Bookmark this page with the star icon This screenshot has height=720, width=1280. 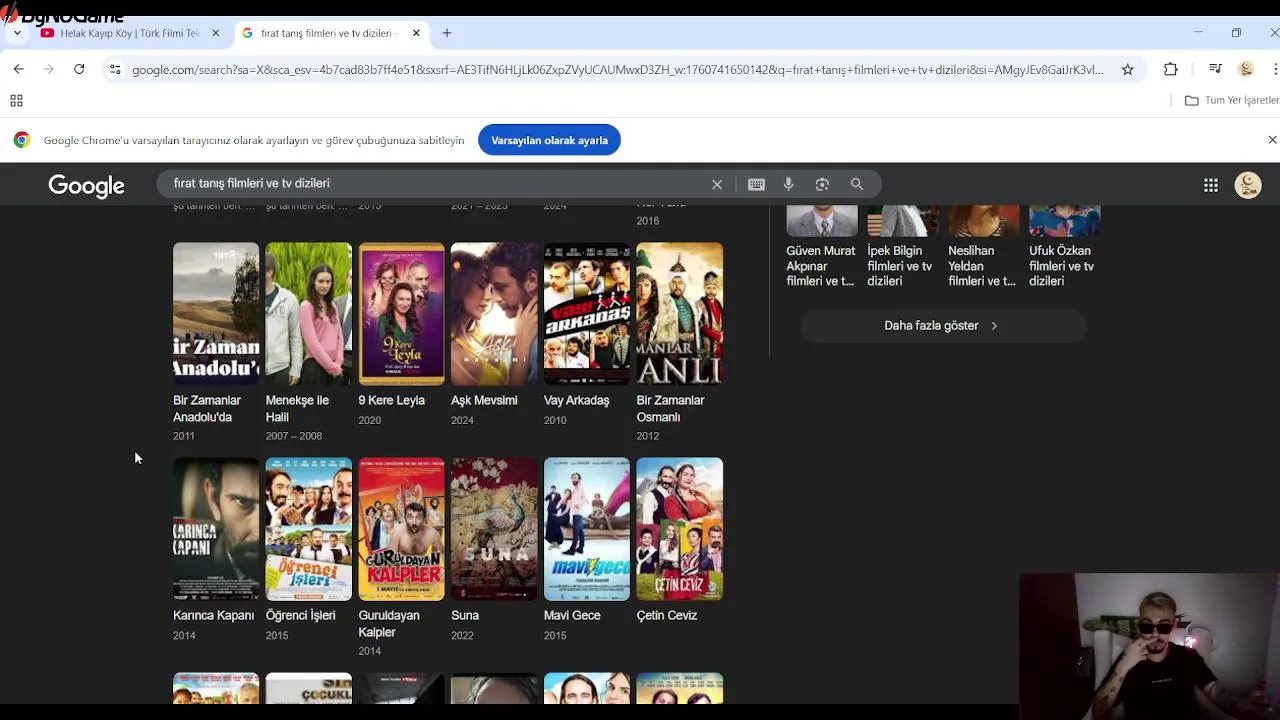(x=1127, y=69)
